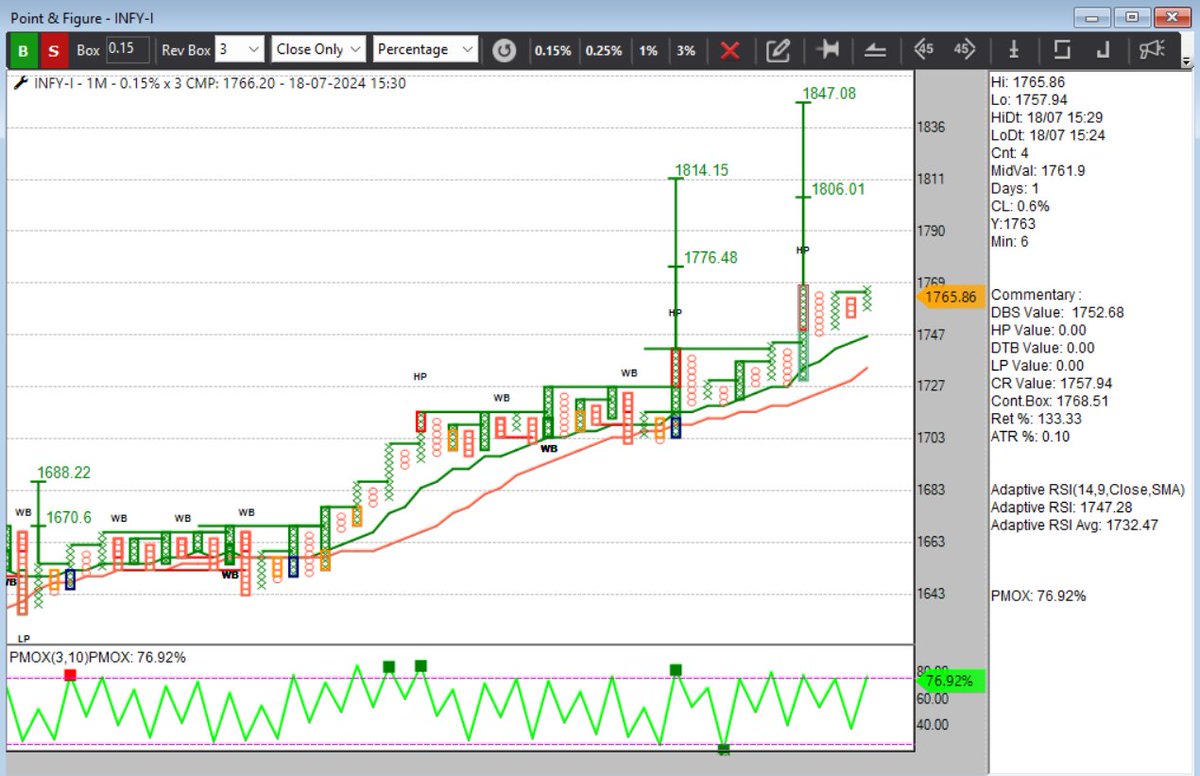Click the bracket pattern tool icon
The height and width of the screenshot is (776, 1200).
(1062, 50)
